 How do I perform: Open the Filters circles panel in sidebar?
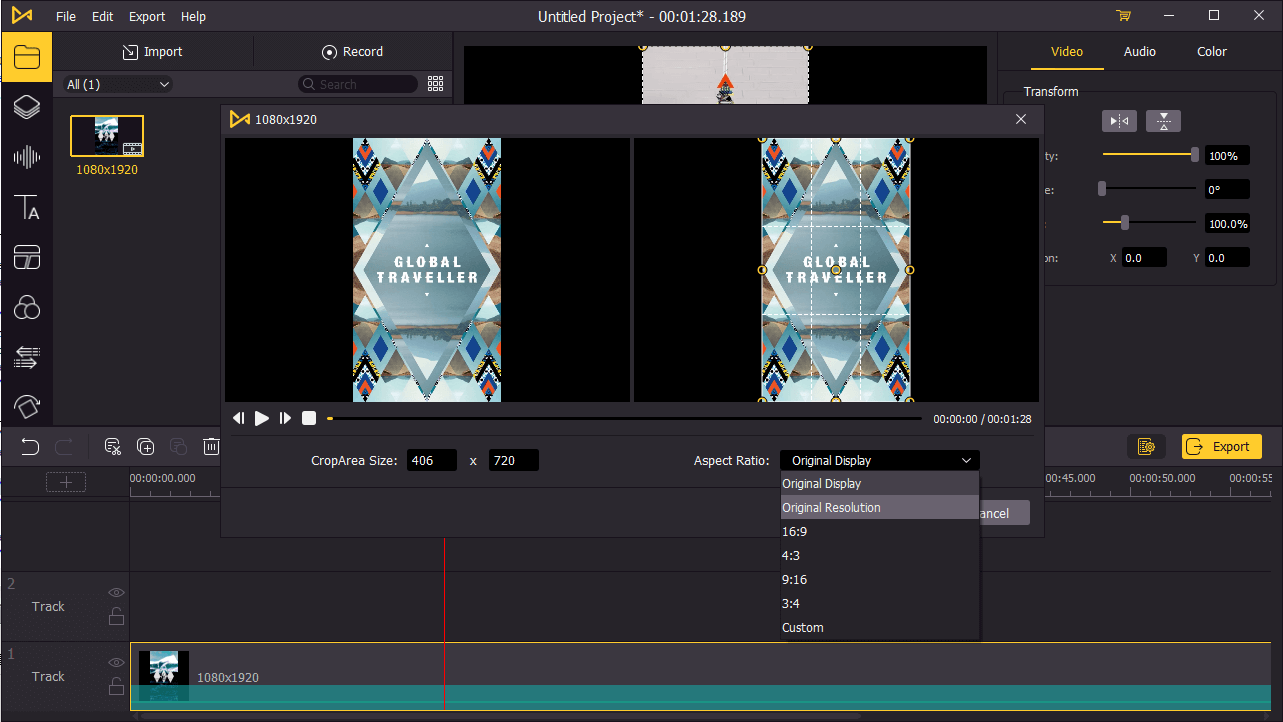pos(27,307)
